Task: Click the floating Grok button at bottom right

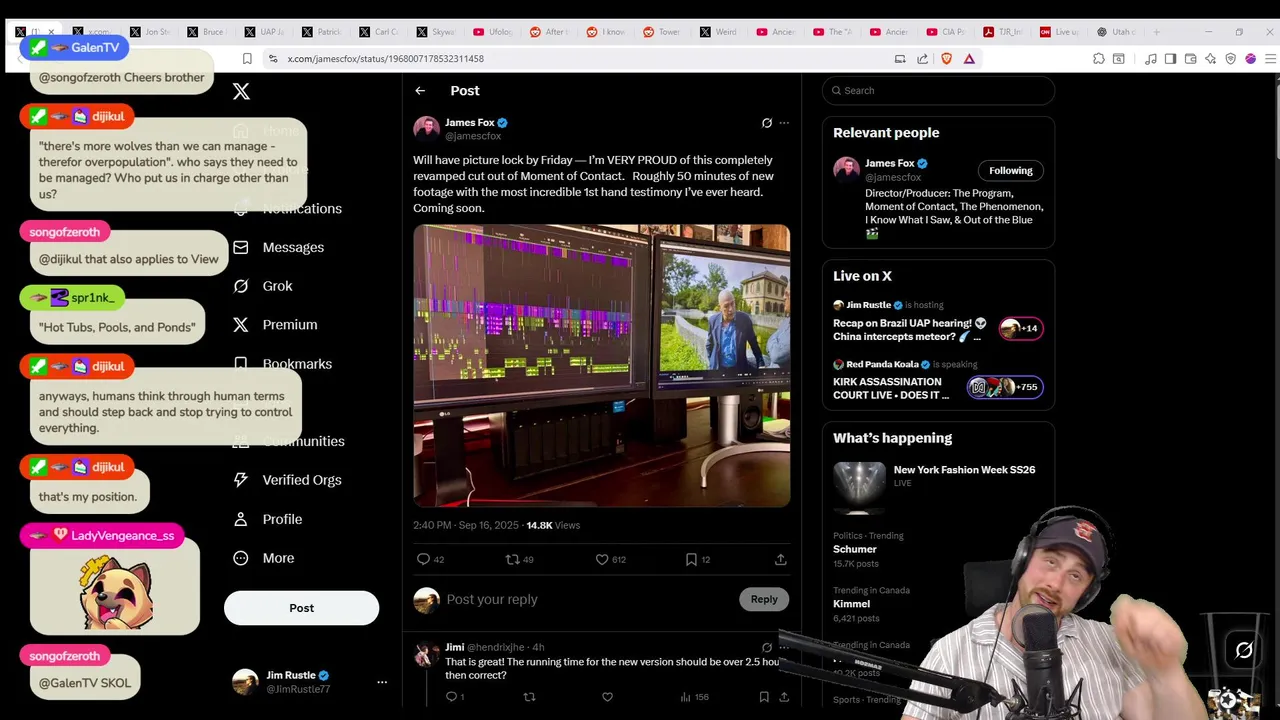Action: pyautogui.click(x=1243, y=651)
